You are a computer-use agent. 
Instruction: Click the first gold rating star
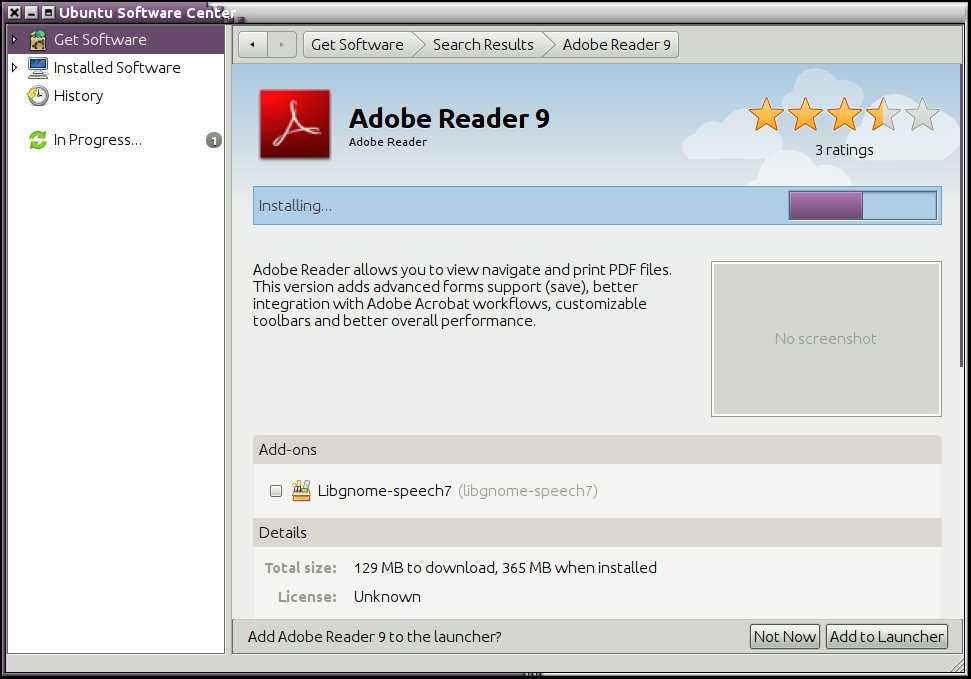[766, 114]
